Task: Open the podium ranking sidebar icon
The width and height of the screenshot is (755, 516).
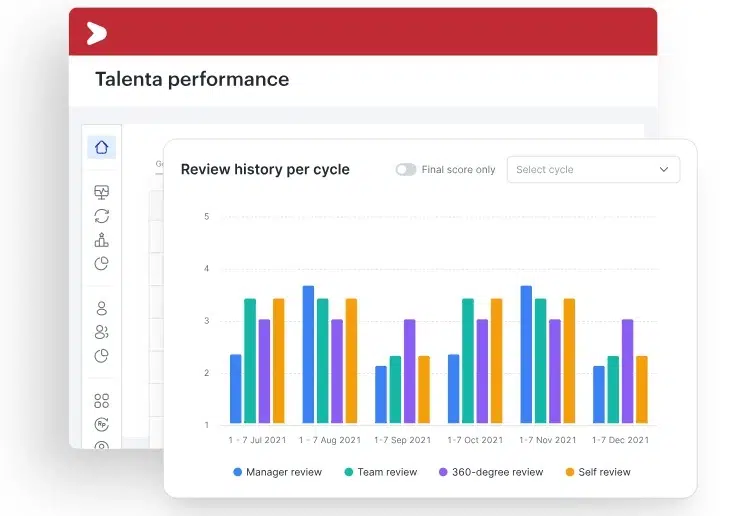Action: point(101,240)
